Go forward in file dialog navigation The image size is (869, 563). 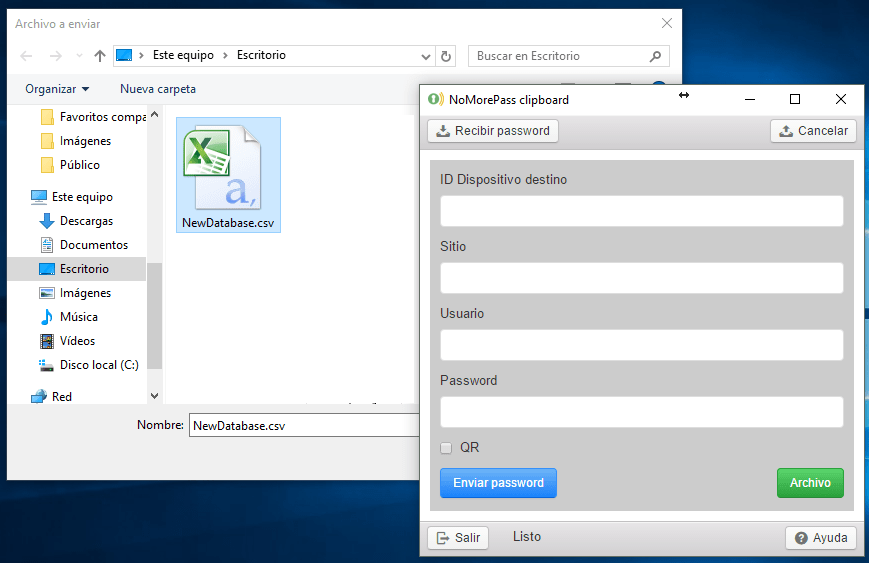(56, 56)
